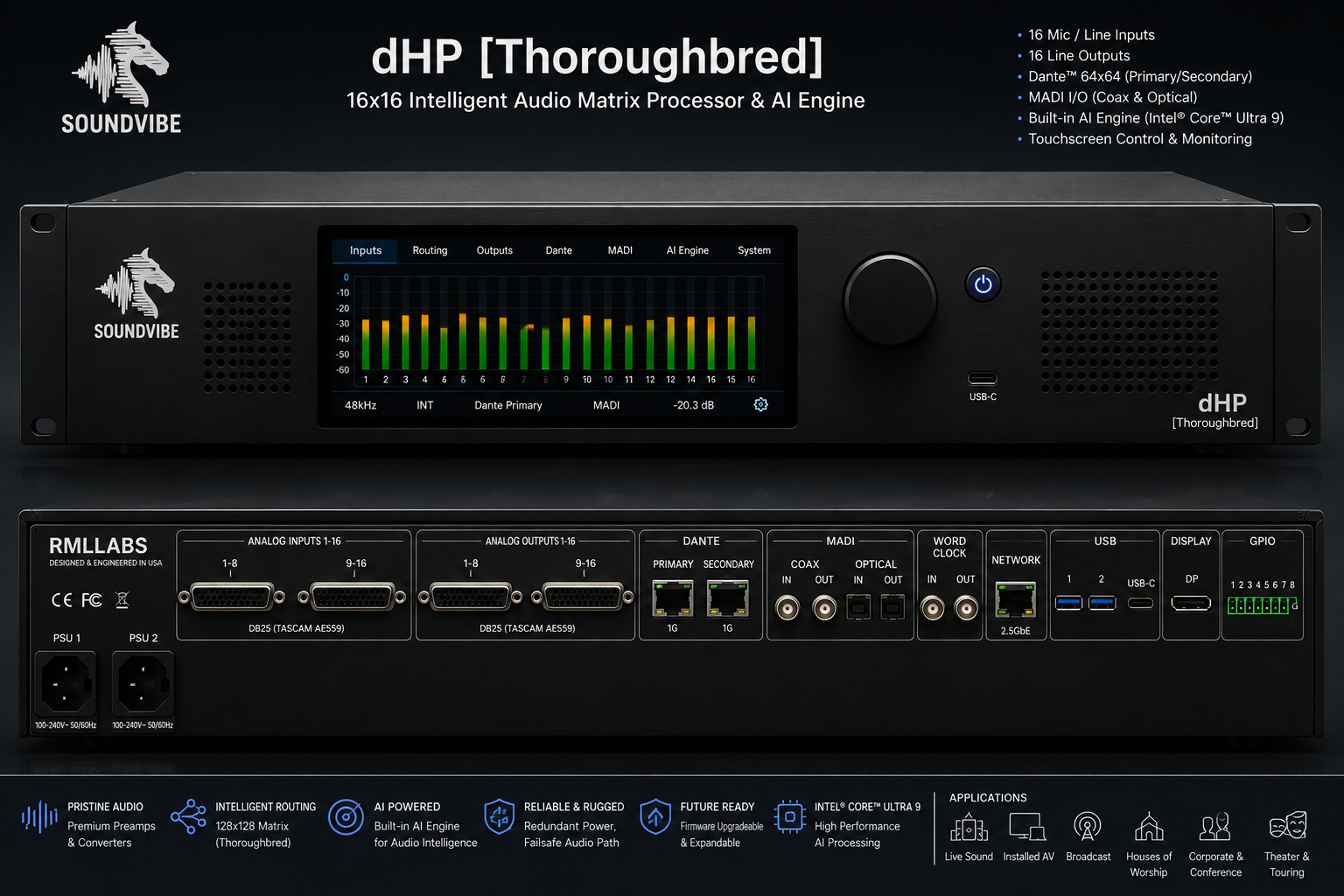
Task: Tap the MADI status in footer
Action: (x=605, y=405)
